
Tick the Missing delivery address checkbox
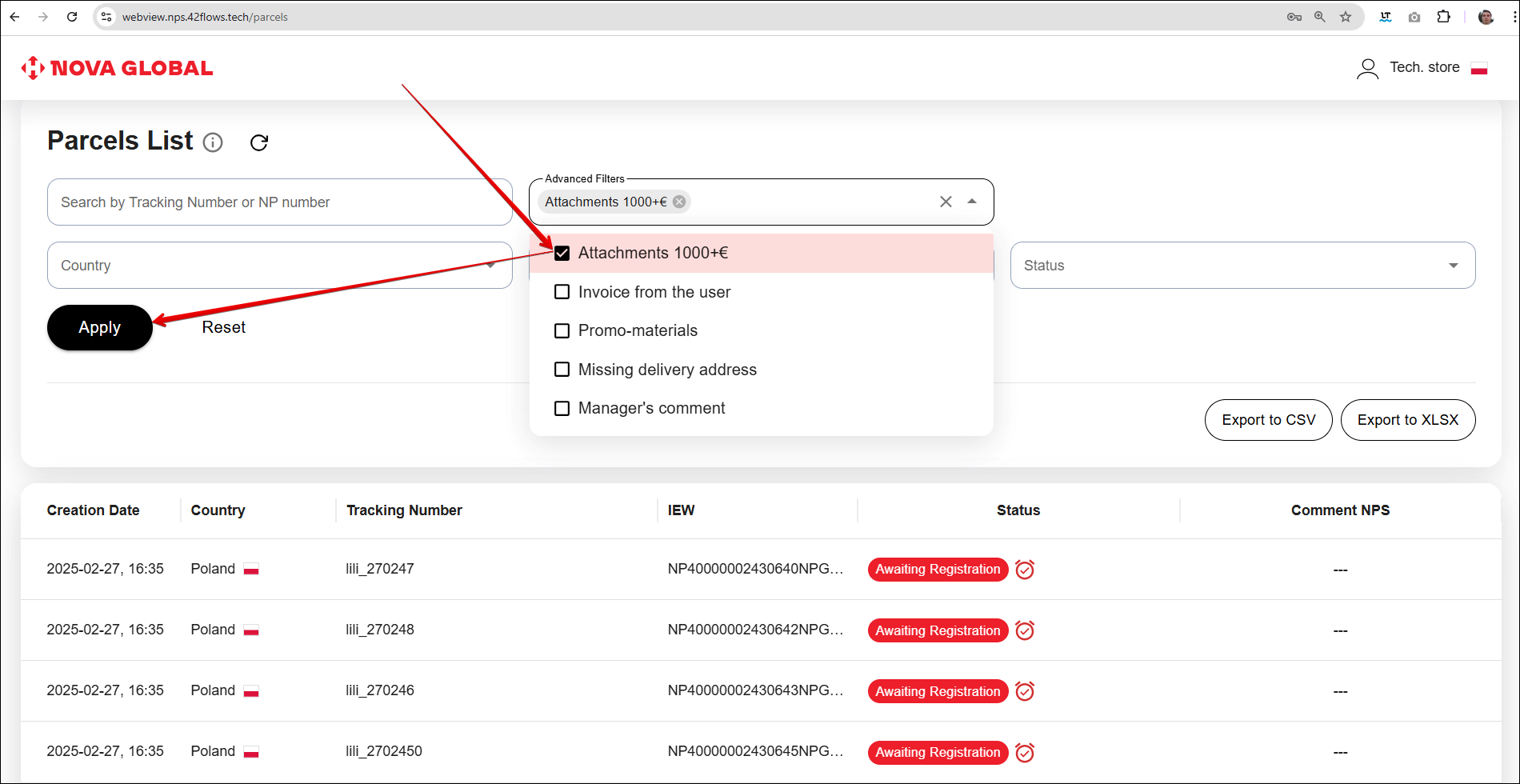coord(562,370)
